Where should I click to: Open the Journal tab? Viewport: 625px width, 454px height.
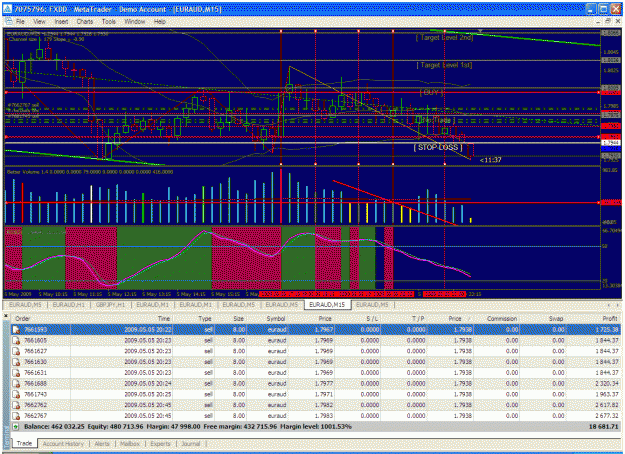click(x=191, y=444)
